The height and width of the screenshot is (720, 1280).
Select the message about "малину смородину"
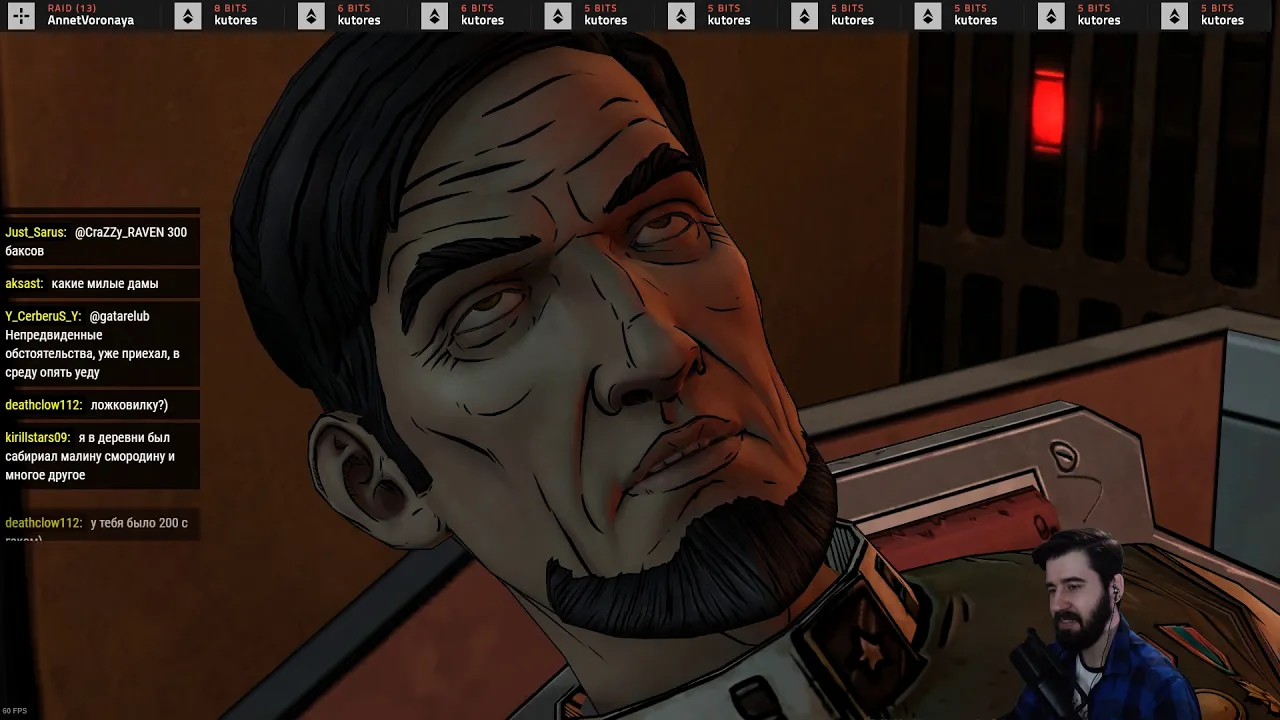[x=90, y=456]
